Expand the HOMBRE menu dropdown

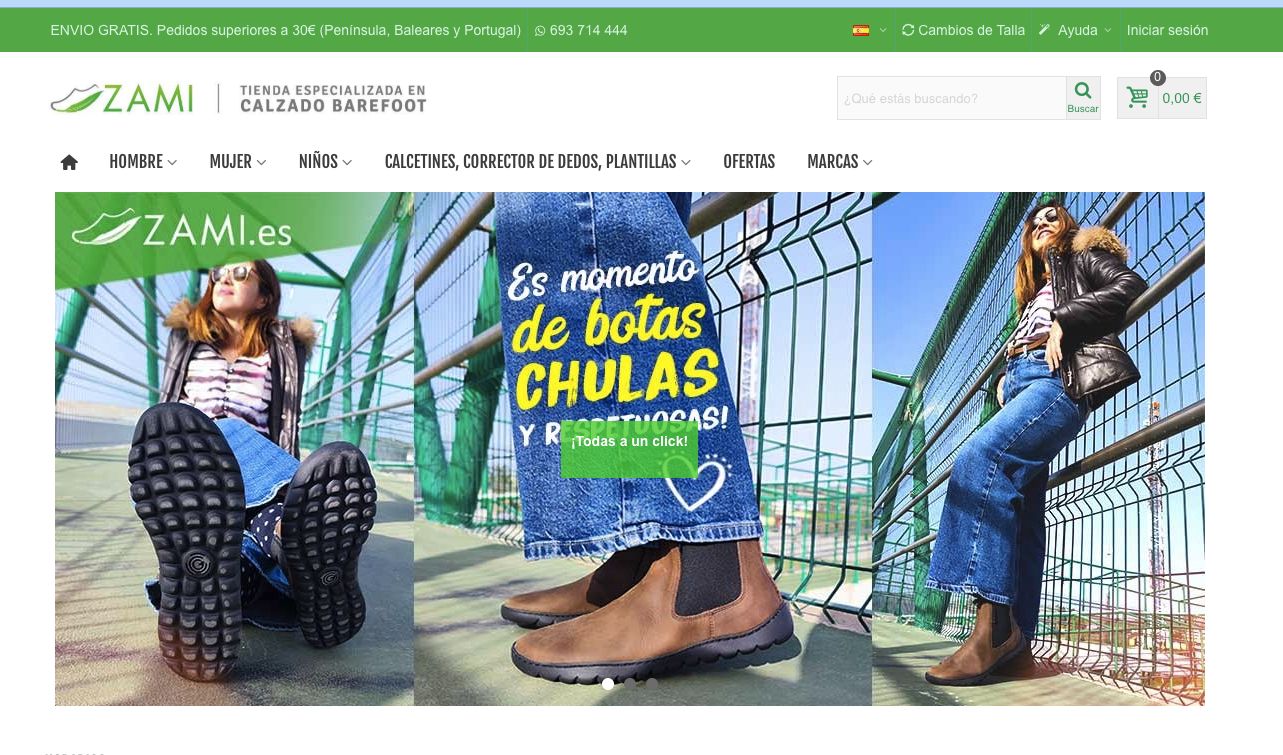pos(143,162)
